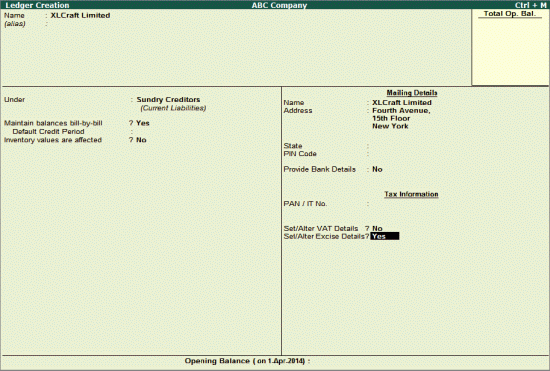Click Ctrl + M in title bar
550x371 pixels.
(x=530, y=5)
